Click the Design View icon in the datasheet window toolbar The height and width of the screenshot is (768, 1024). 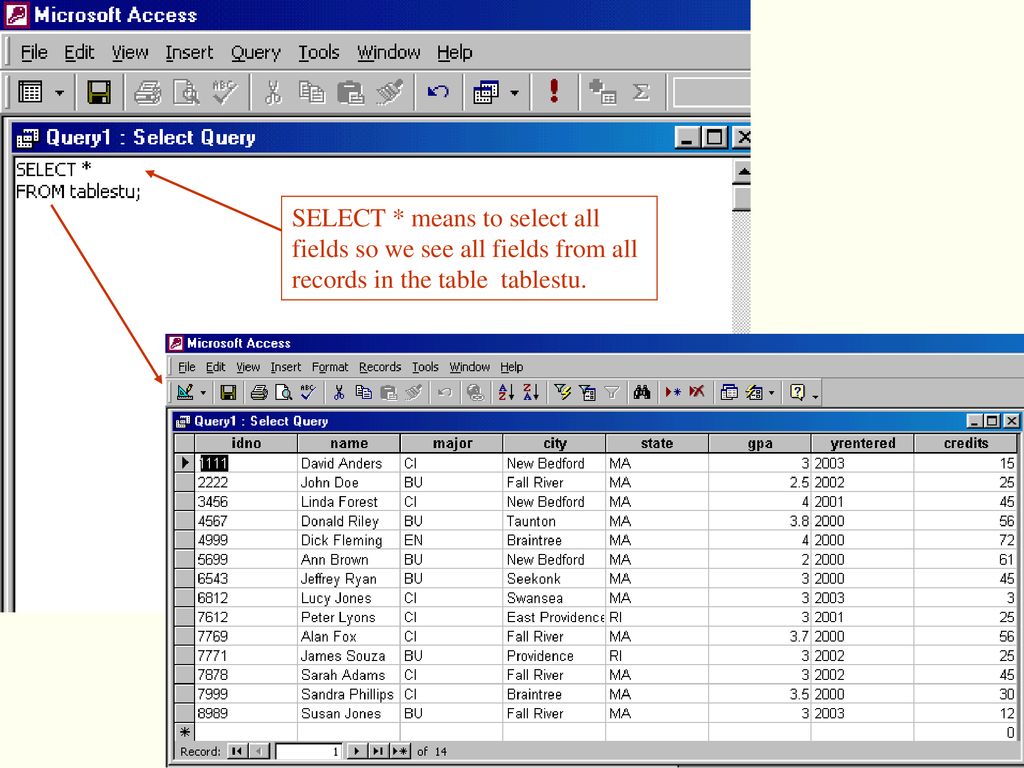click(185, 392)
